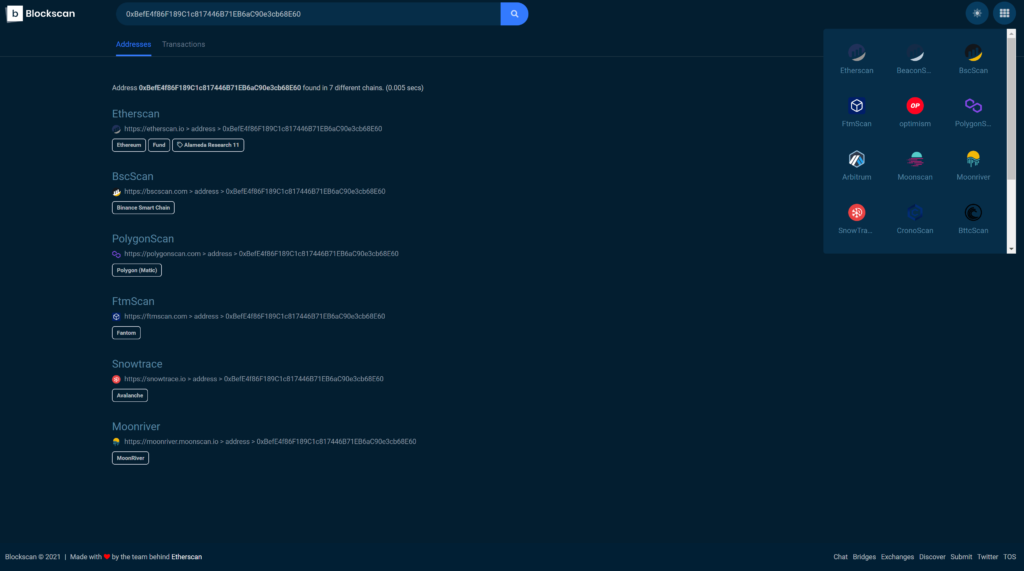The image size is (1024, 571).
Task: Switch to the Addresses tab
Action: [133, 44]
